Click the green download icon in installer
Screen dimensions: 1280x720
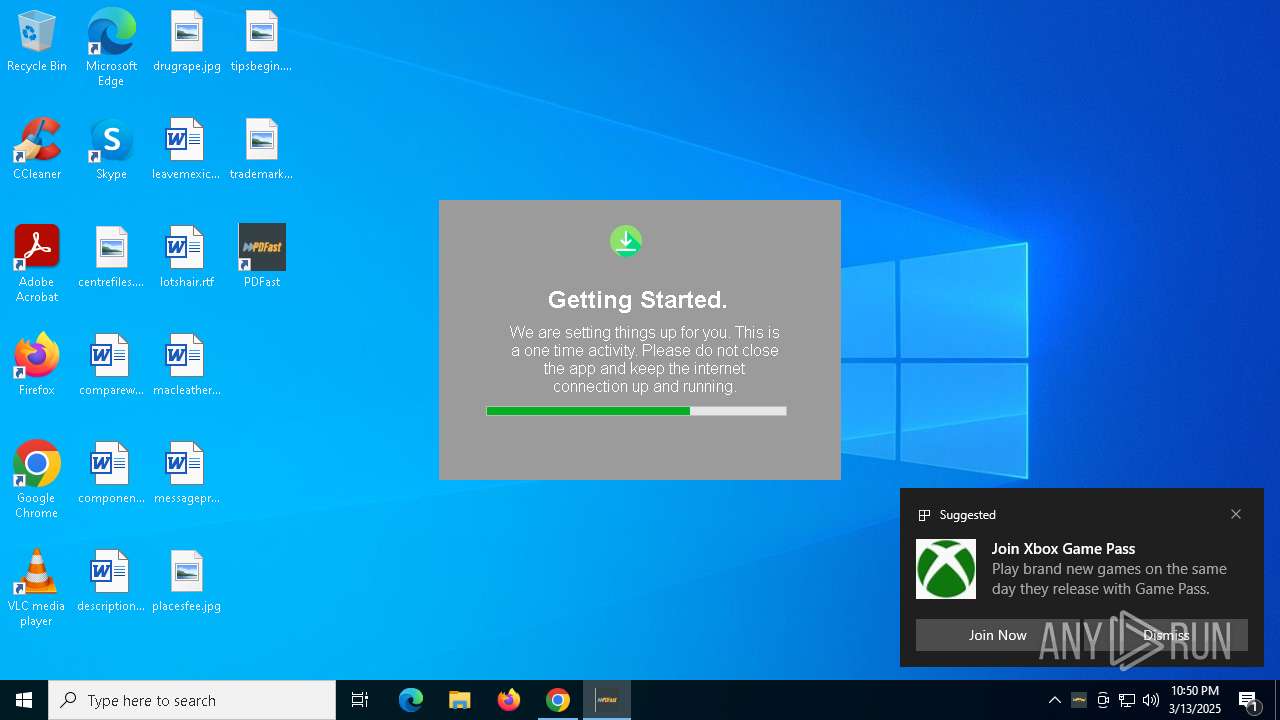pos(626,241)
